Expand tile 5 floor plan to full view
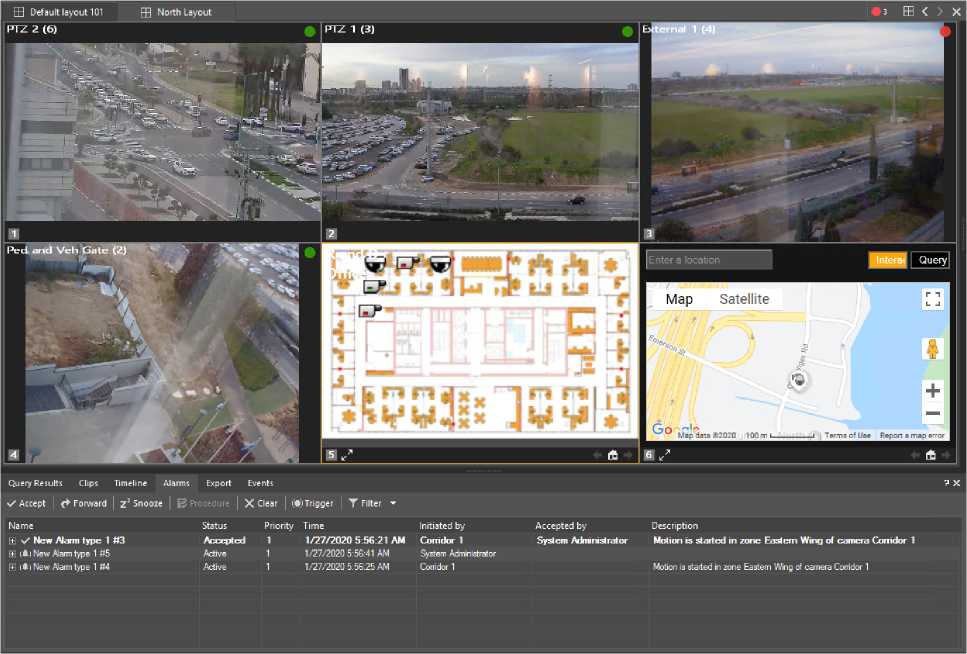967x654 pixels. [347, 455]
